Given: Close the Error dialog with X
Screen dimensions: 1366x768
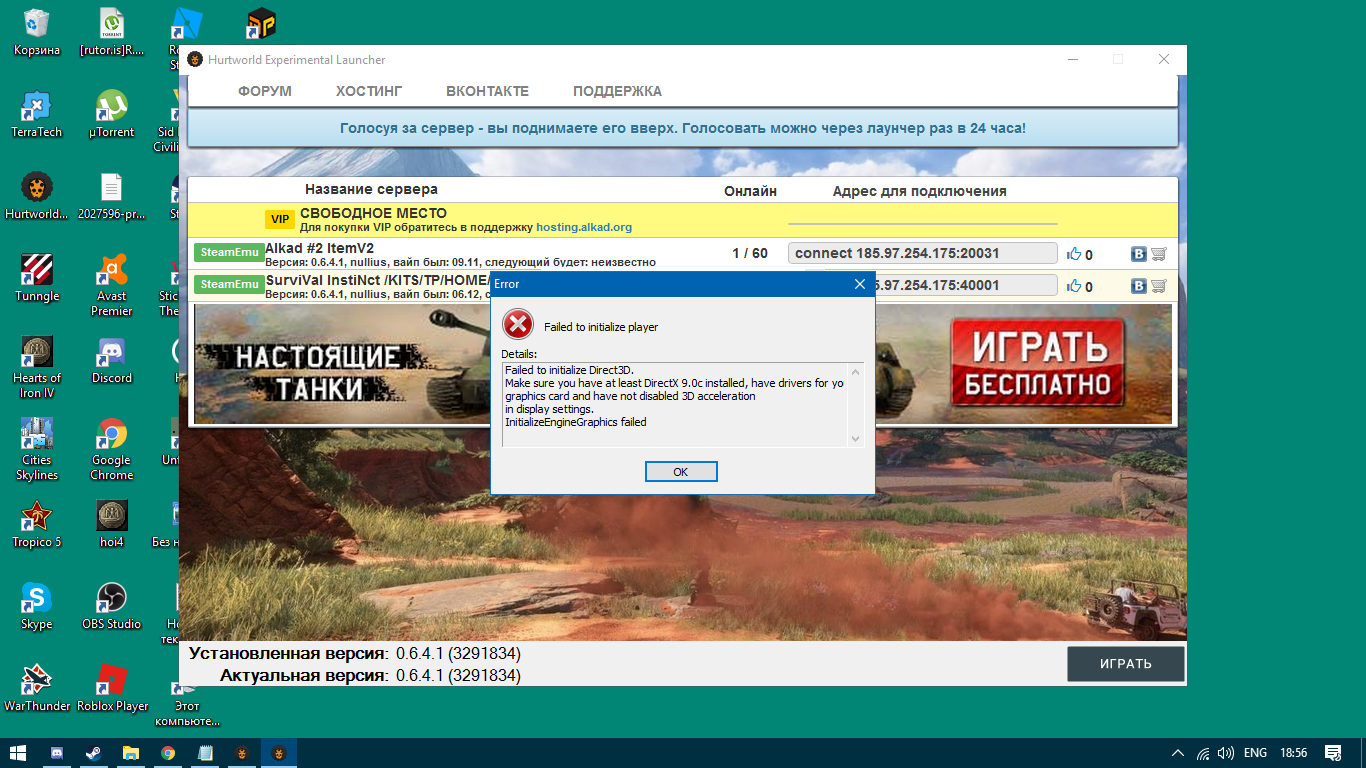Looking at the screenshot, I should tap(859, 284).
